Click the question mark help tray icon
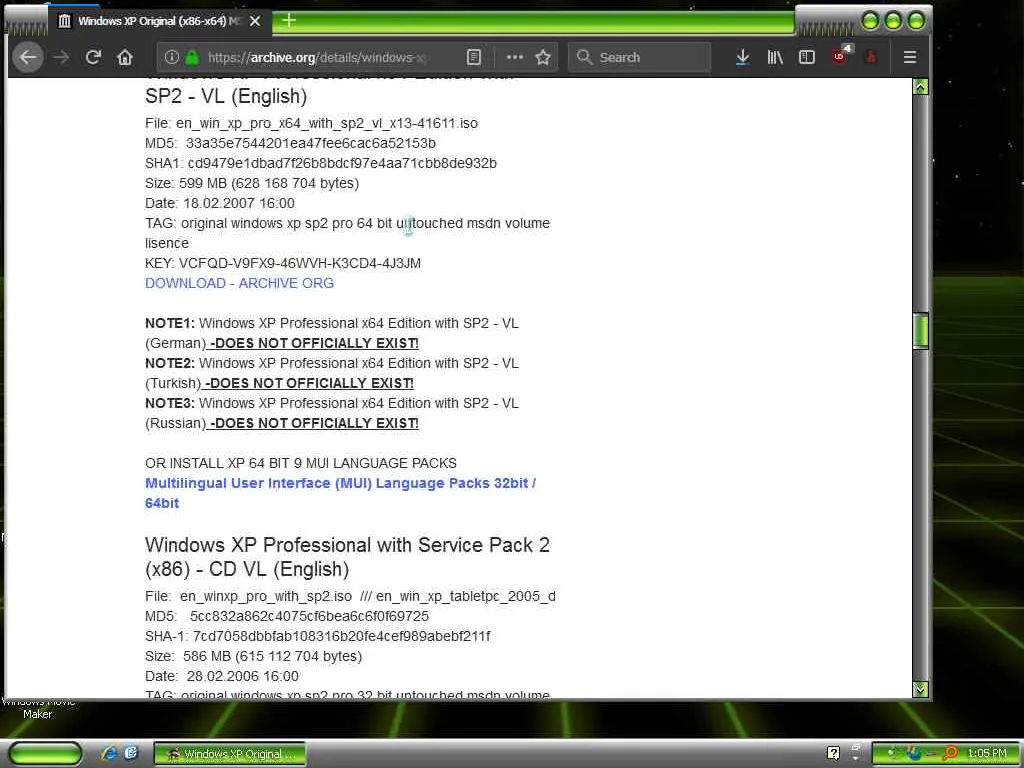This screenshot has height=768, width=1024. tap(833, 754)
